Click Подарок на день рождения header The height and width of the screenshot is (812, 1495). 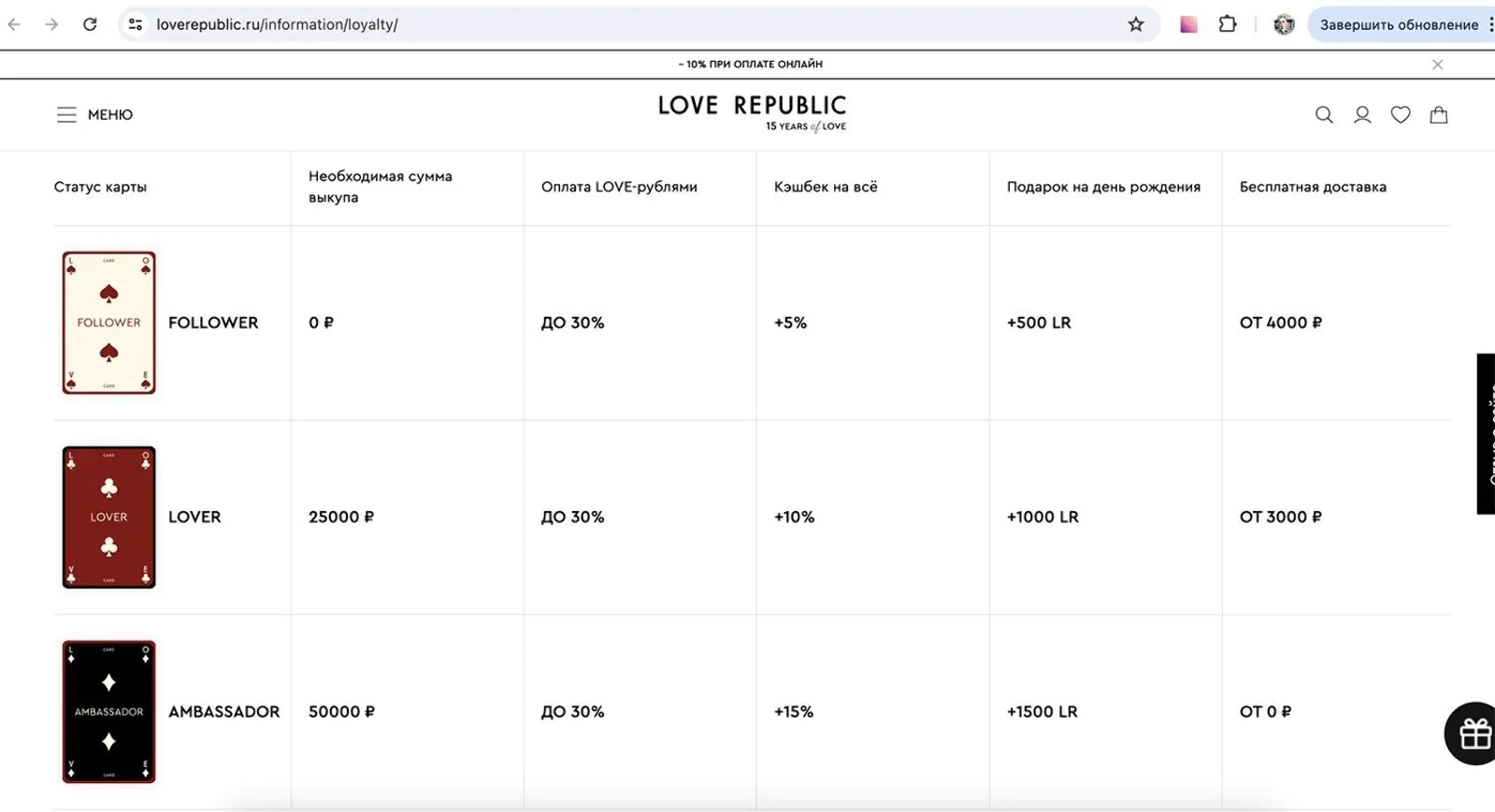1103,187
